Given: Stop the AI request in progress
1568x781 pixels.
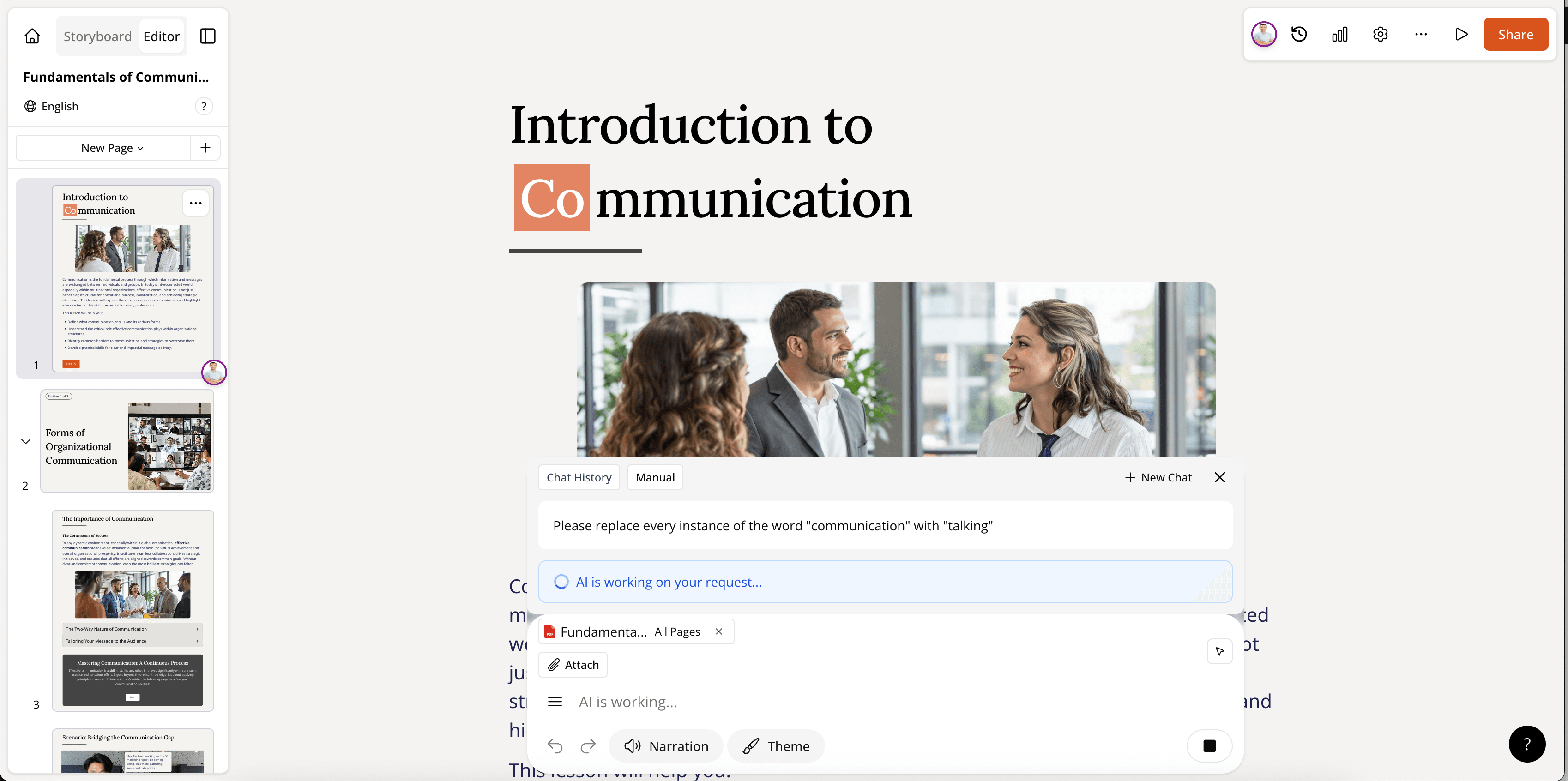Looking at the screenshot, I should coord(1210,746).
